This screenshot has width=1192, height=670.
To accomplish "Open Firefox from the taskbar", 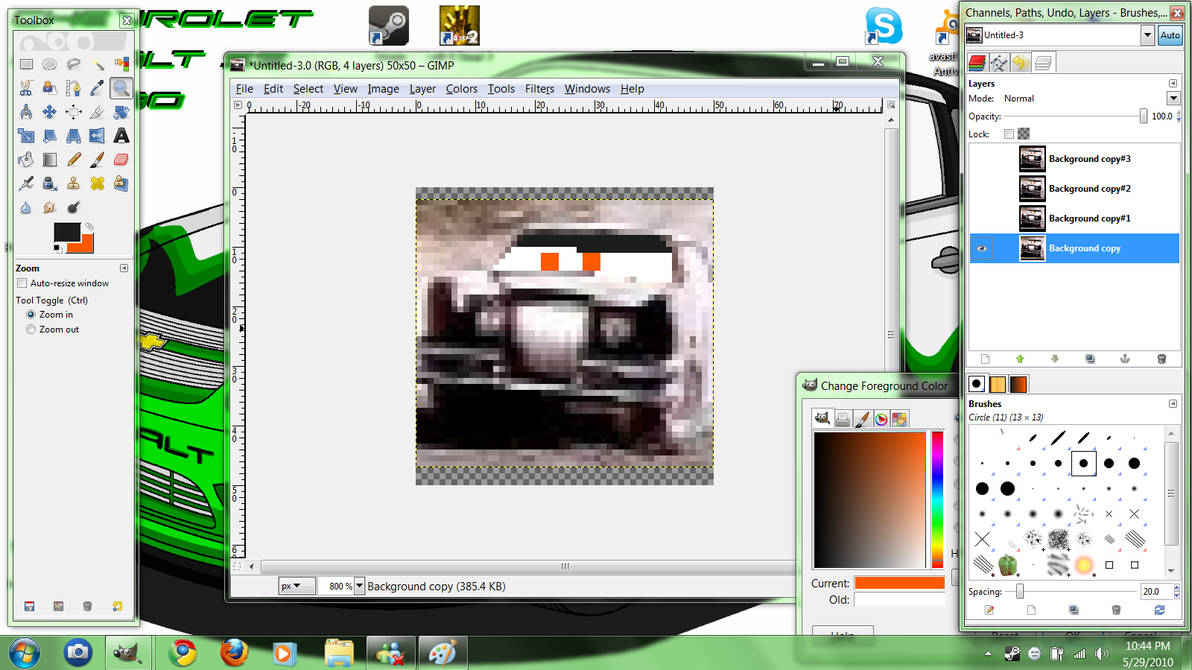I will tap(234, 653).
